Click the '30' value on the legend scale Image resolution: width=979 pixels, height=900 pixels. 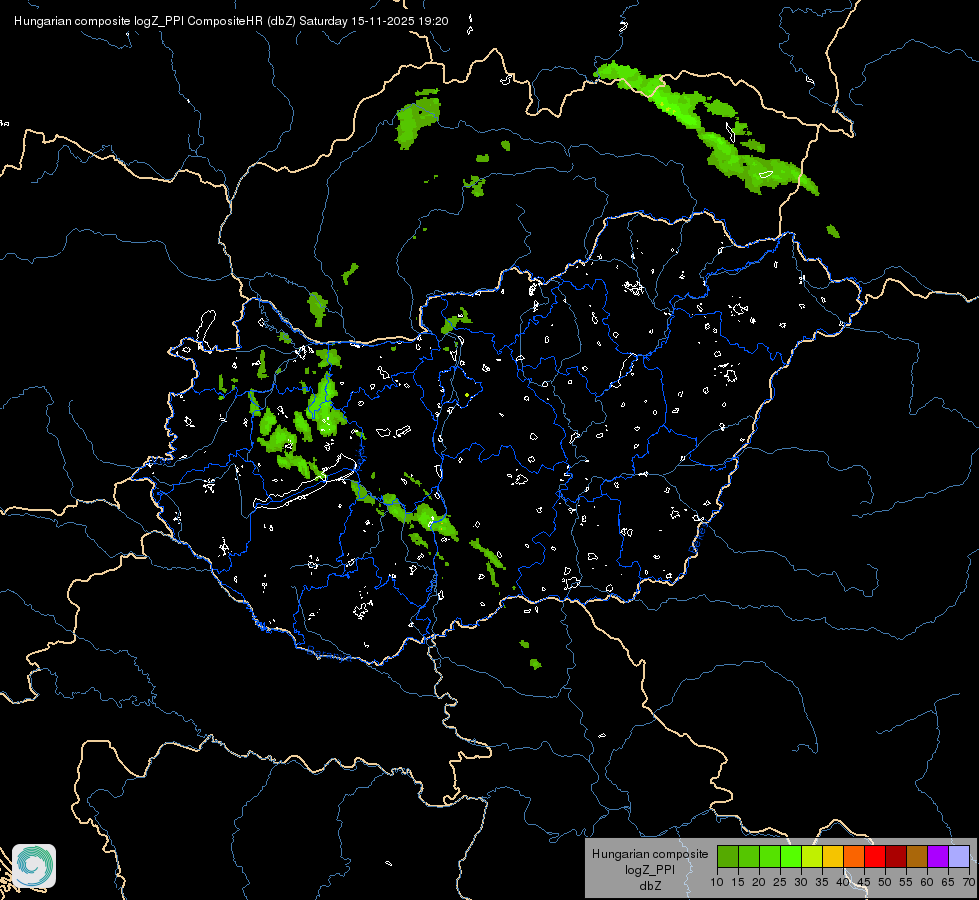(801, 883)
